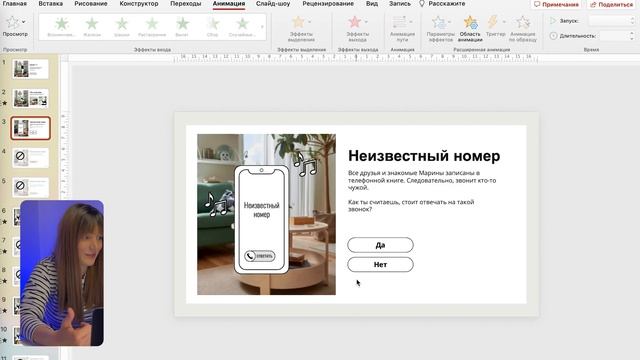The height and width of the screenshot is (360, 640).
Task: Click the Поделиться share button
Action: click(x=611, y=4)
